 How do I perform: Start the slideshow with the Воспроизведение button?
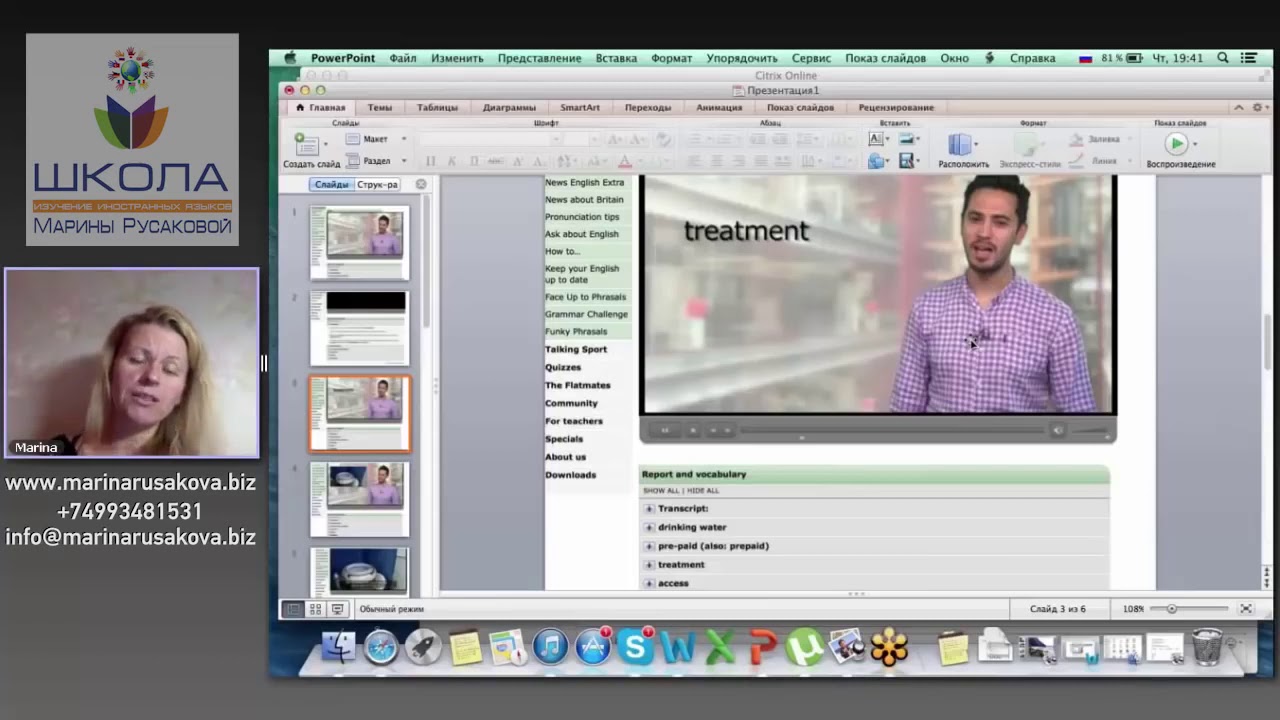coord(1177,144)
